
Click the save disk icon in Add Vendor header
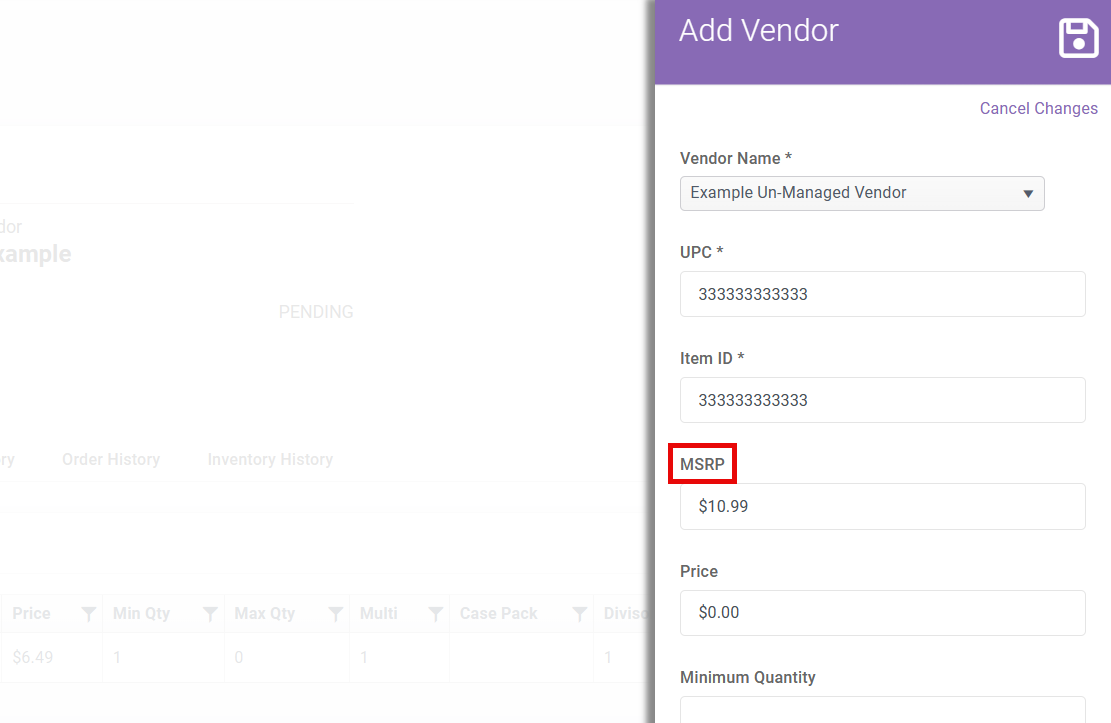tap(1078, 38)
